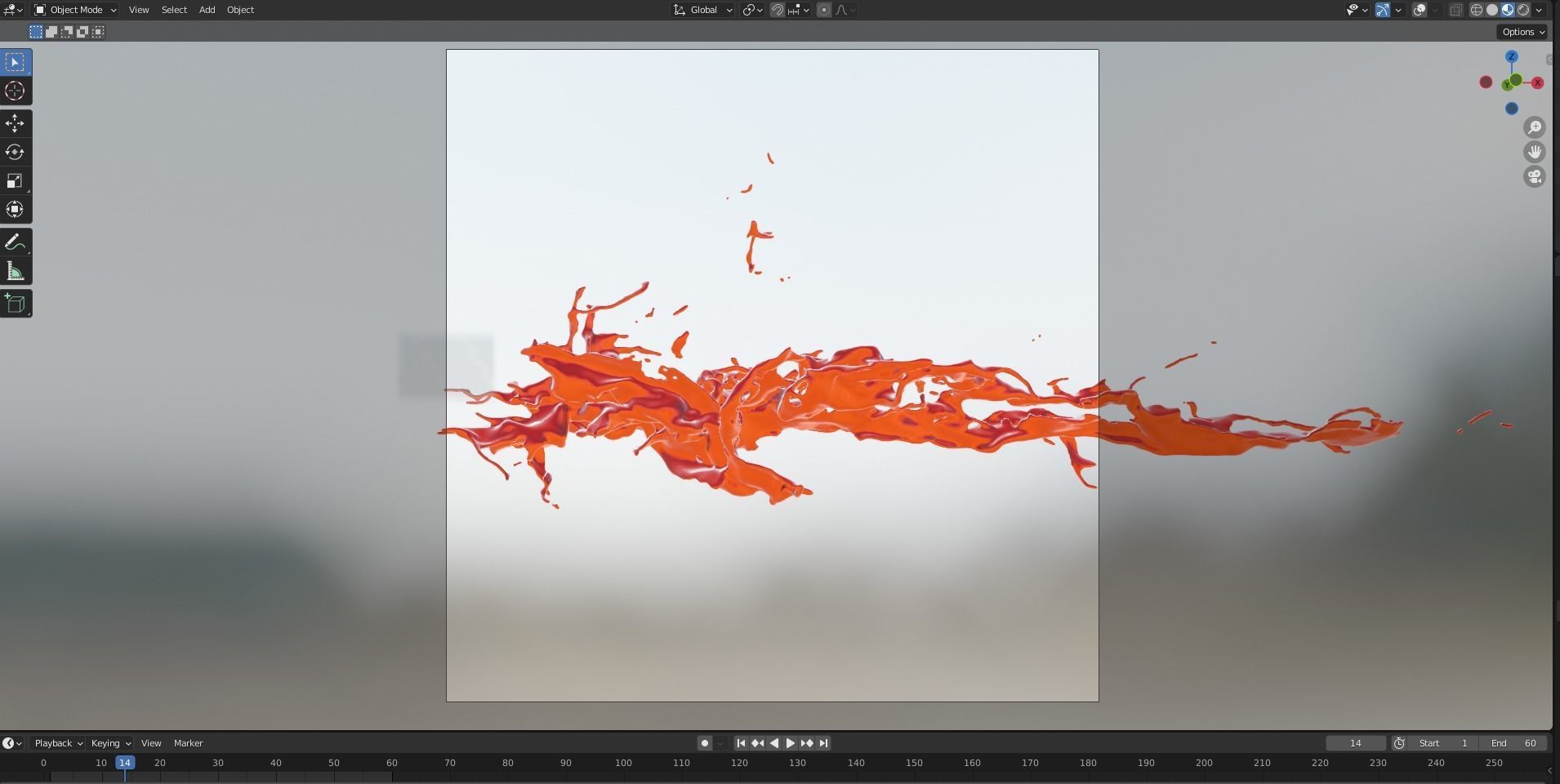Open viewport shading options dropdown
This screenshot has width=1560, height=784.
point(1540,10)
